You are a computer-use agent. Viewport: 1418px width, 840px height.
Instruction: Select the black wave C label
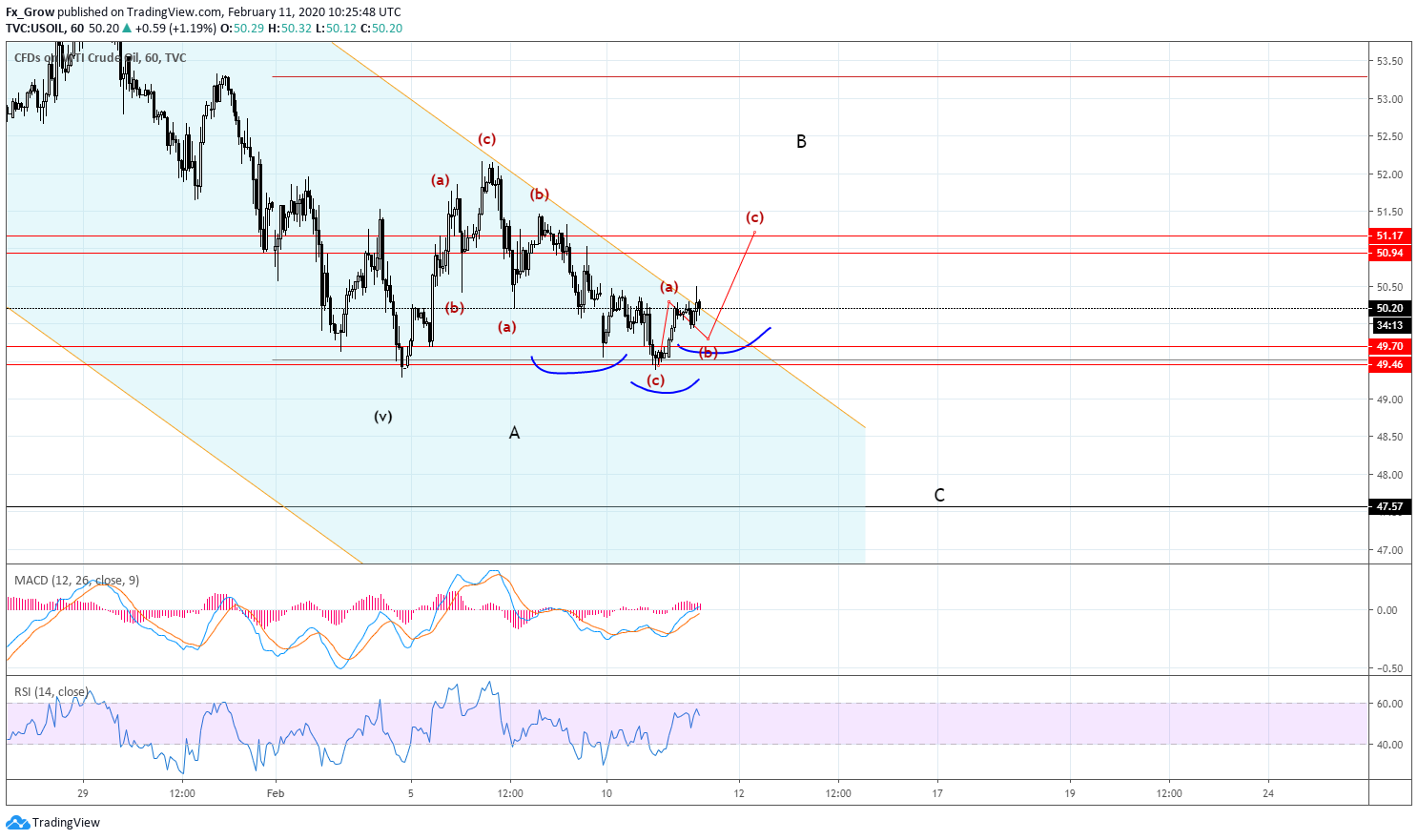click(x=939, y=495)
